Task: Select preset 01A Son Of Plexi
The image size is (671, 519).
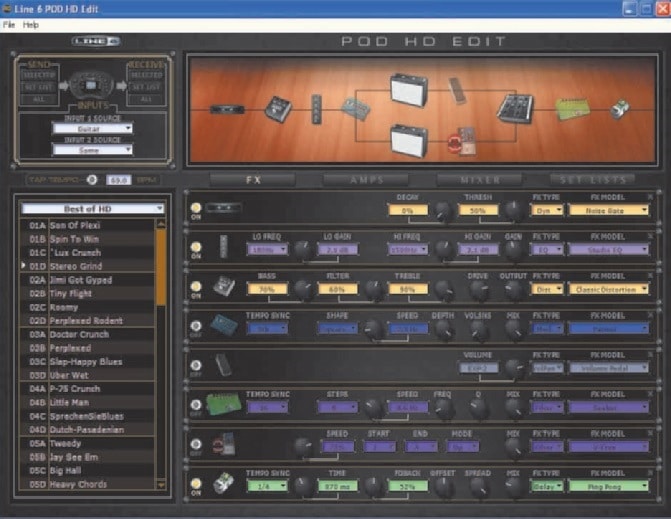Action: (87, 225)
